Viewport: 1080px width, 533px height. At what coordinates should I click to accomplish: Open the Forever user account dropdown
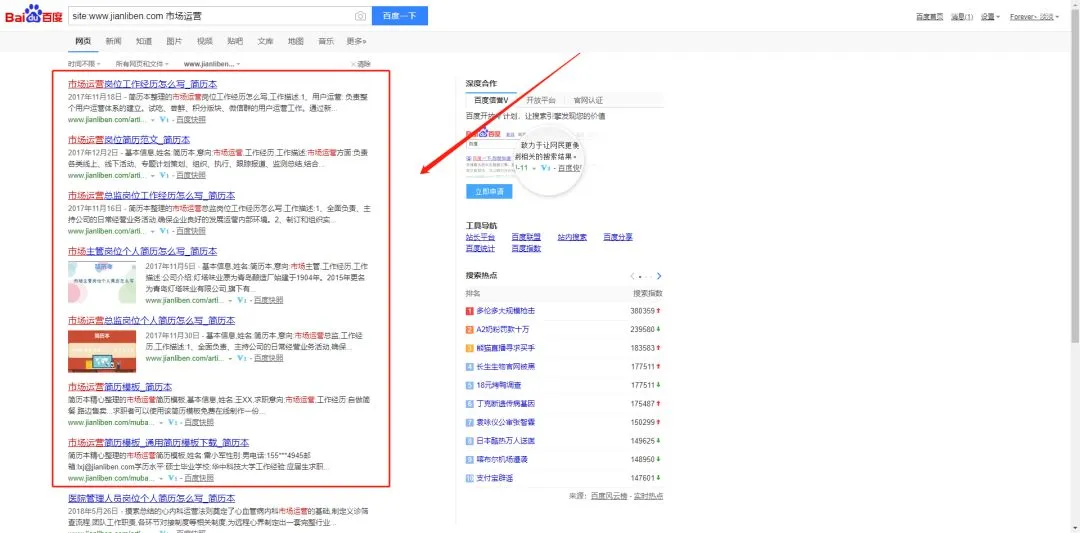click(1035, 17)
